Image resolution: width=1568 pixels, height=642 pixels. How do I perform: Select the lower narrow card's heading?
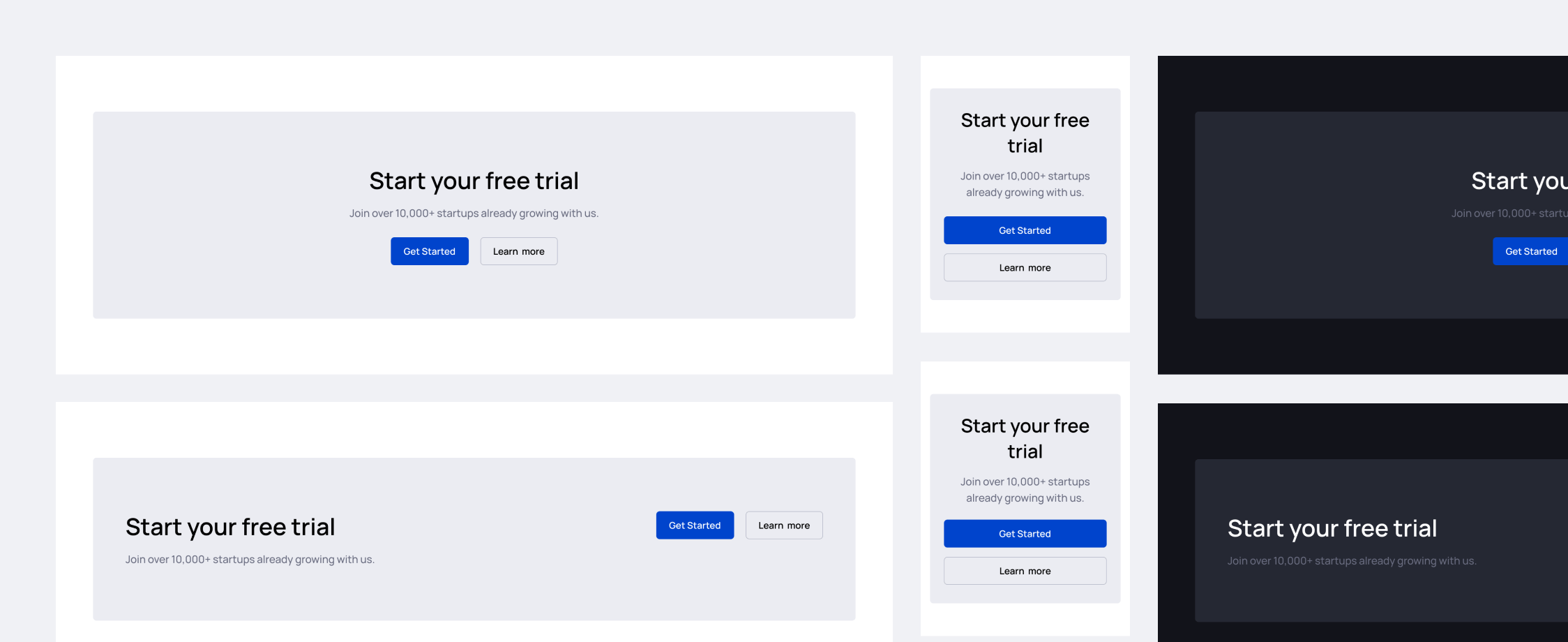(x=1025, y=439)
